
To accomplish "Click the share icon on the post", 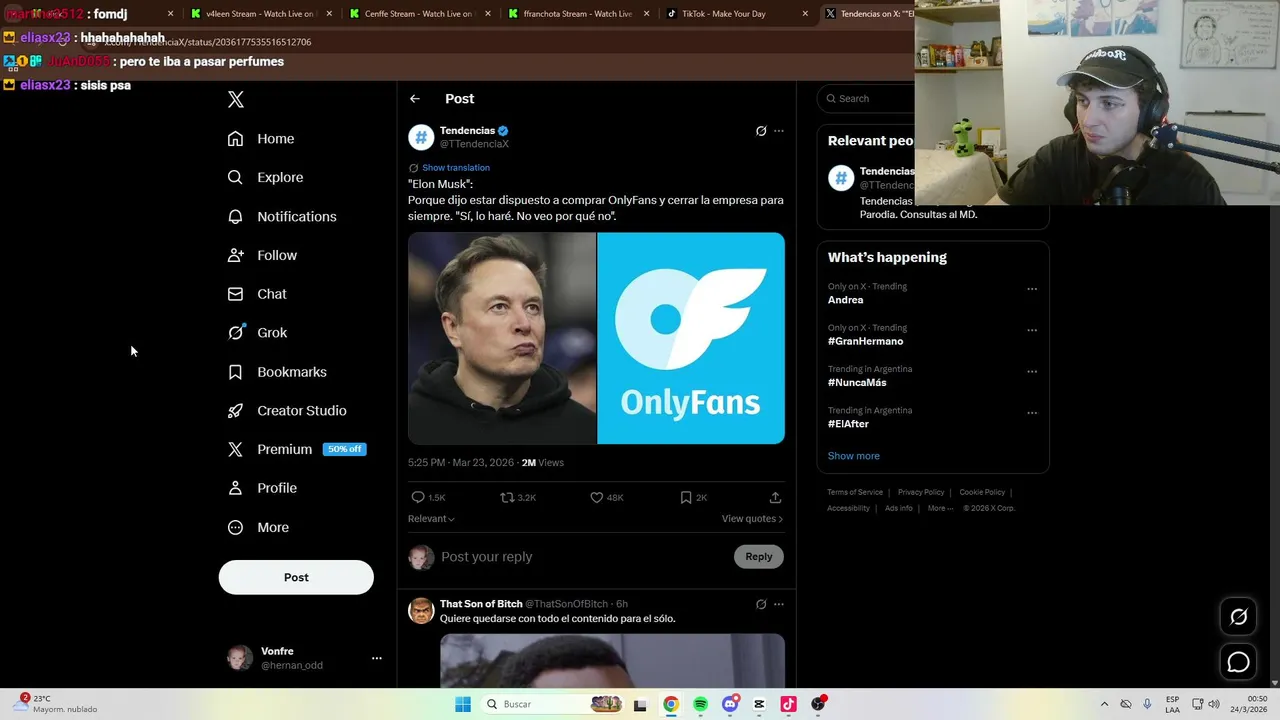I will (x=775, y=497).
